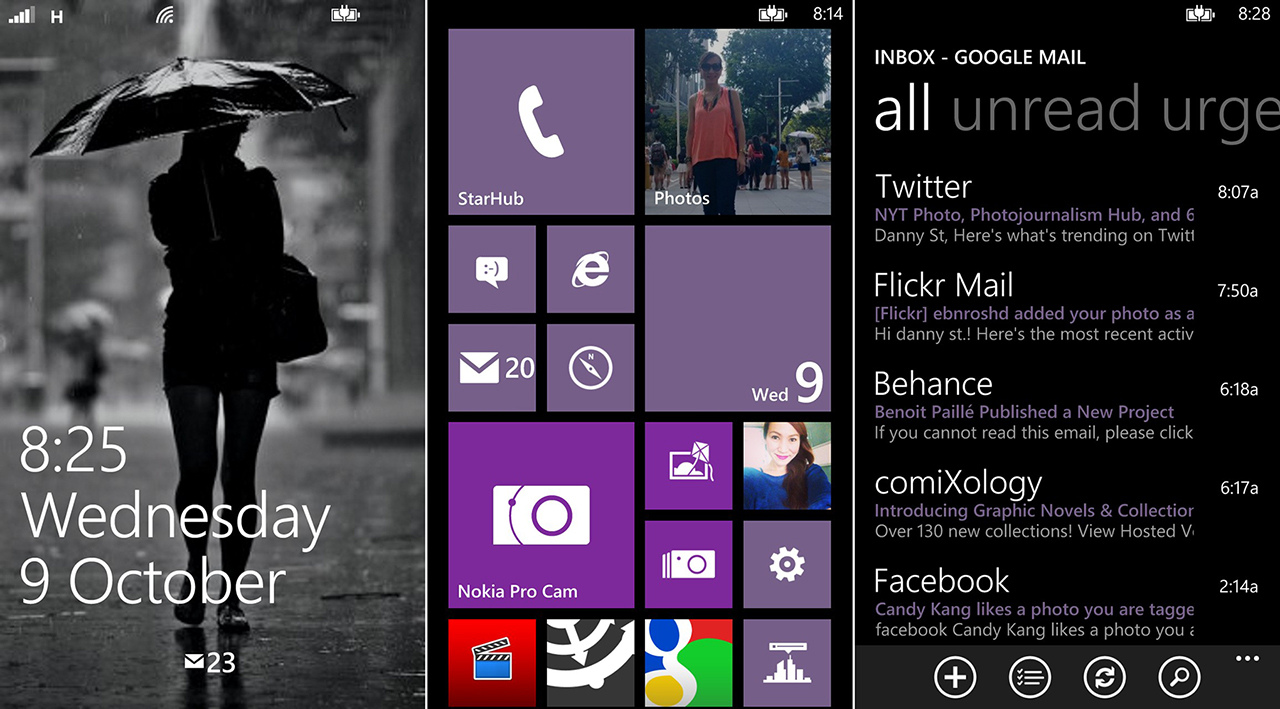Image resolution: width=1280 pixels, height=709 pixels.
Task: Open the red video clapperboard tile
Action: coord(492,663)
